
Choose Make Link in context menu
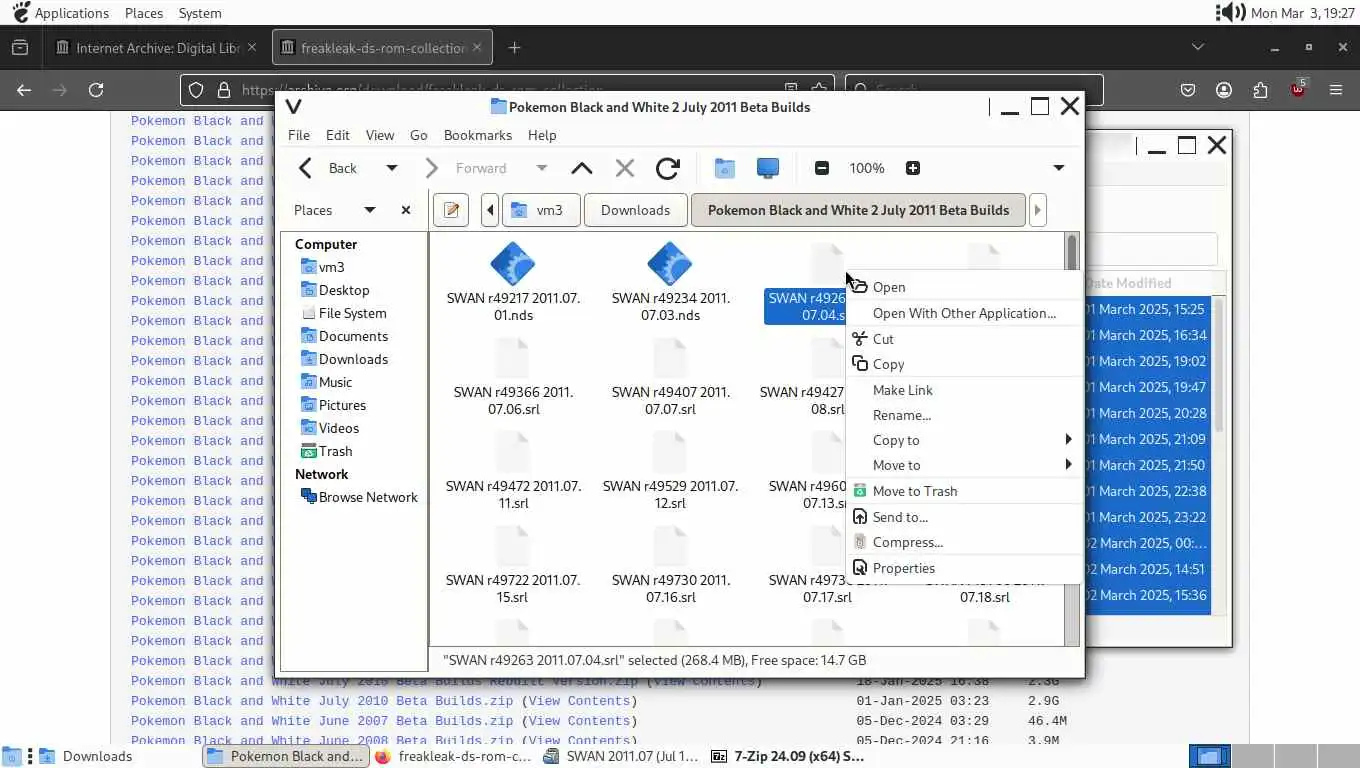click(963, 390)
